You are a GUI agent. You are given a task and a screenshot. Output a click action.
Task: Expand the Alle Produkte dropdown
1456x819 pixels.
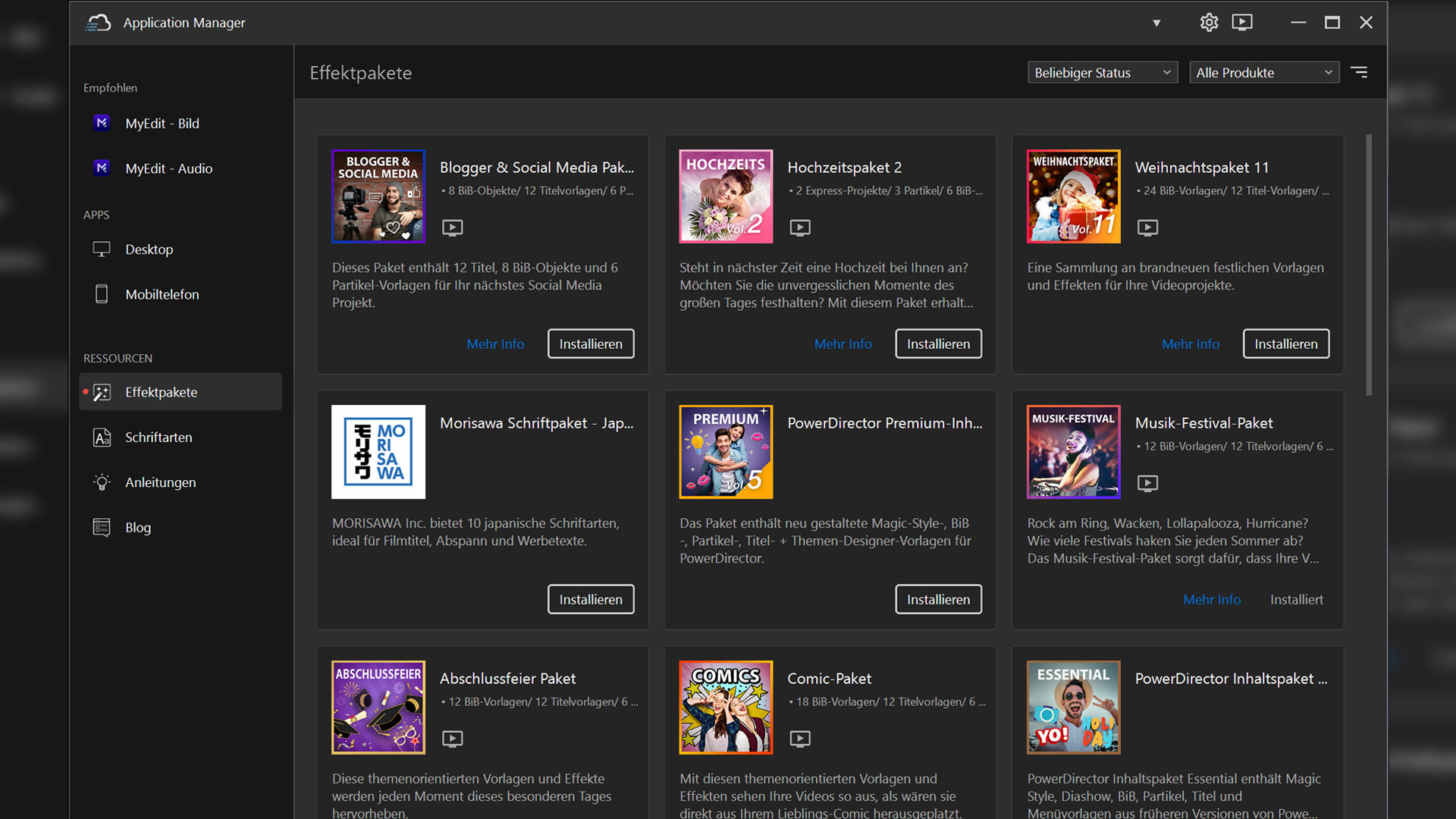pyautogui.click(x=1263, y=73)
